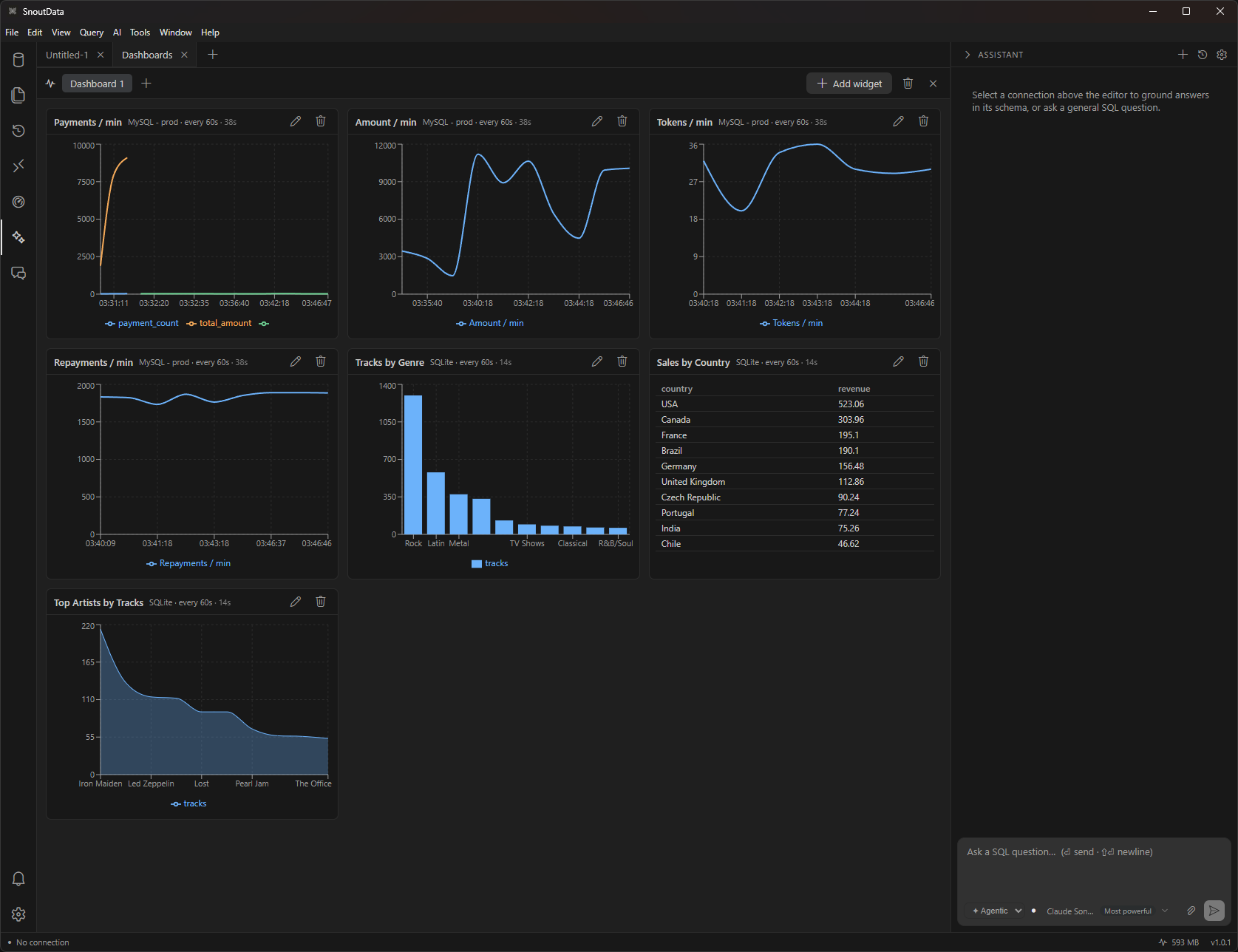Edit the Tracks by Genre widget
Image resolution: width=1238 pixels, height=952 pixels.
point(597,361)
